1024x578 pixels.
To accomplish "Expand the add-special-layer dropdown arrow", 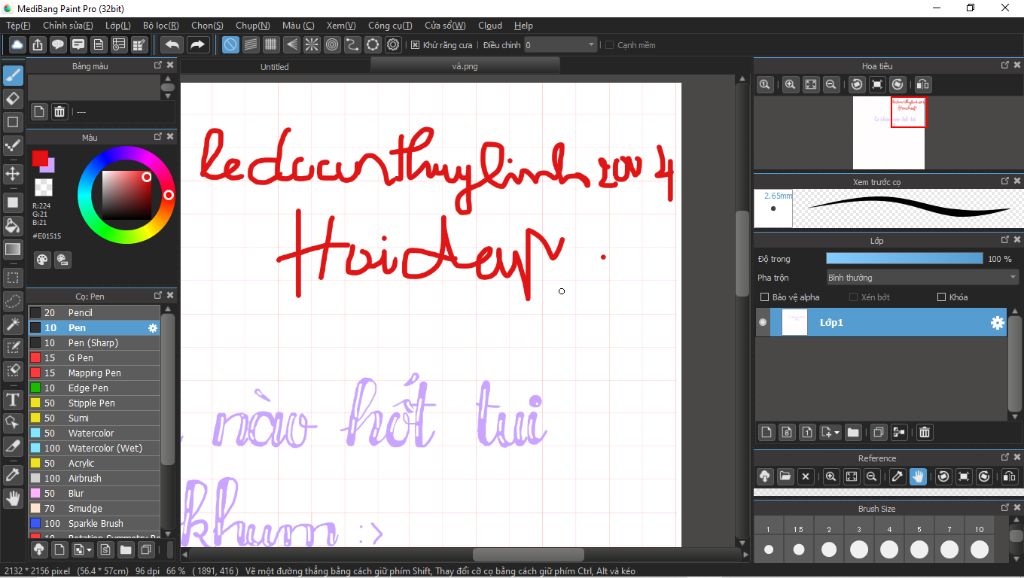I will pyautogui.click(x=837, y=432).
